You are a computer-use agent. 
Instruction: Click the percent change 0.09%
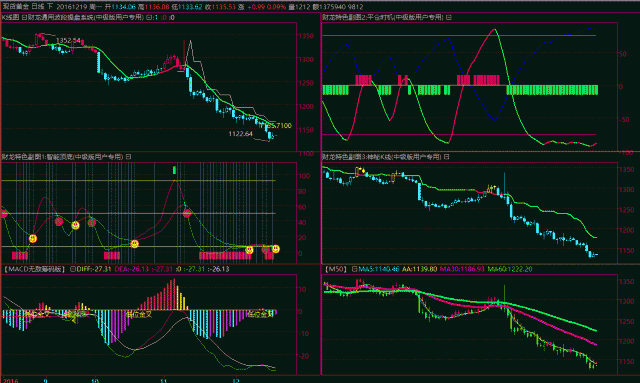pyautogui.click(x=276, y=7)
